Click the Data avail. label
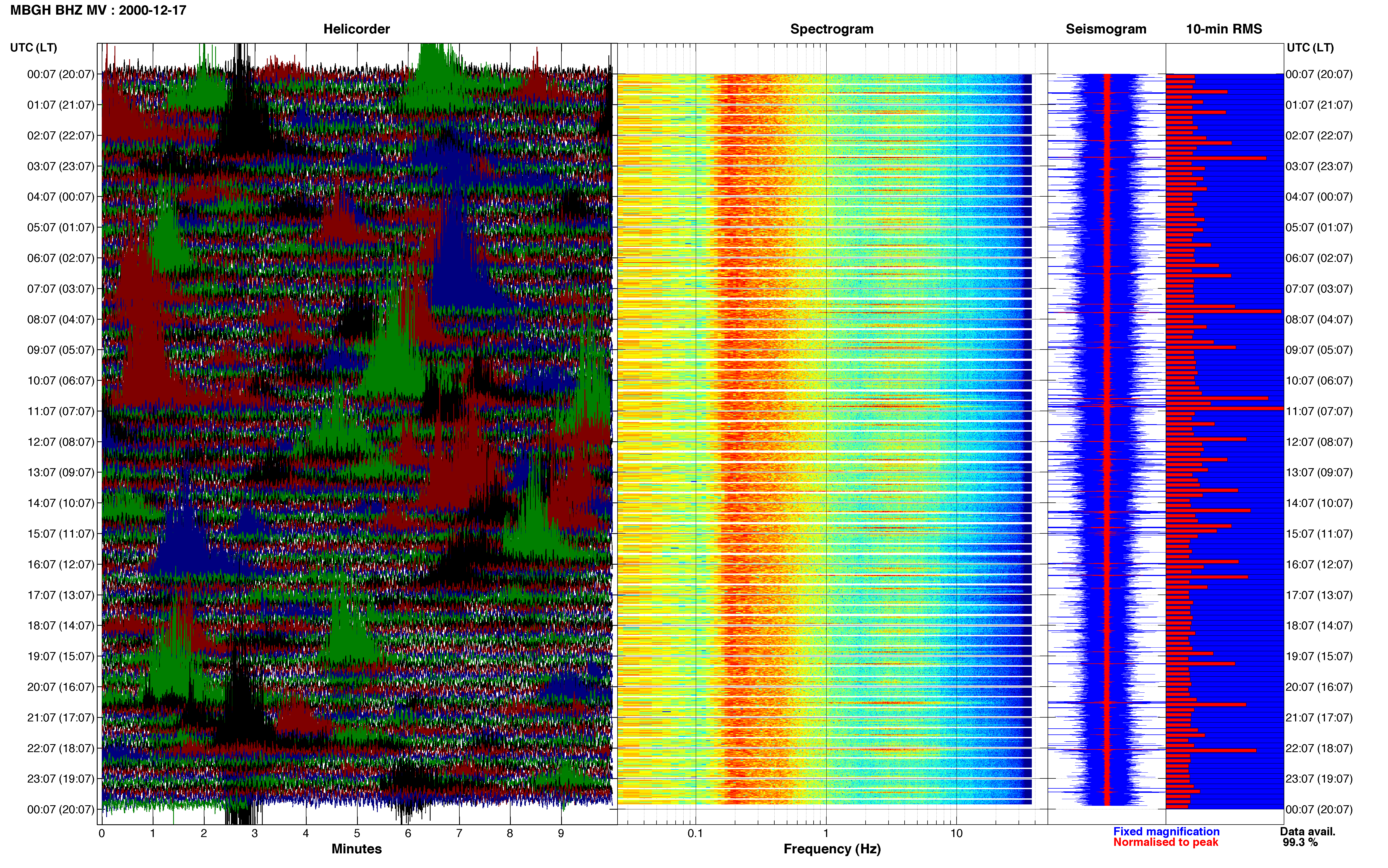Image resolution: width=1388 pixels, height=868 pixels. [x=1308, y=831]
